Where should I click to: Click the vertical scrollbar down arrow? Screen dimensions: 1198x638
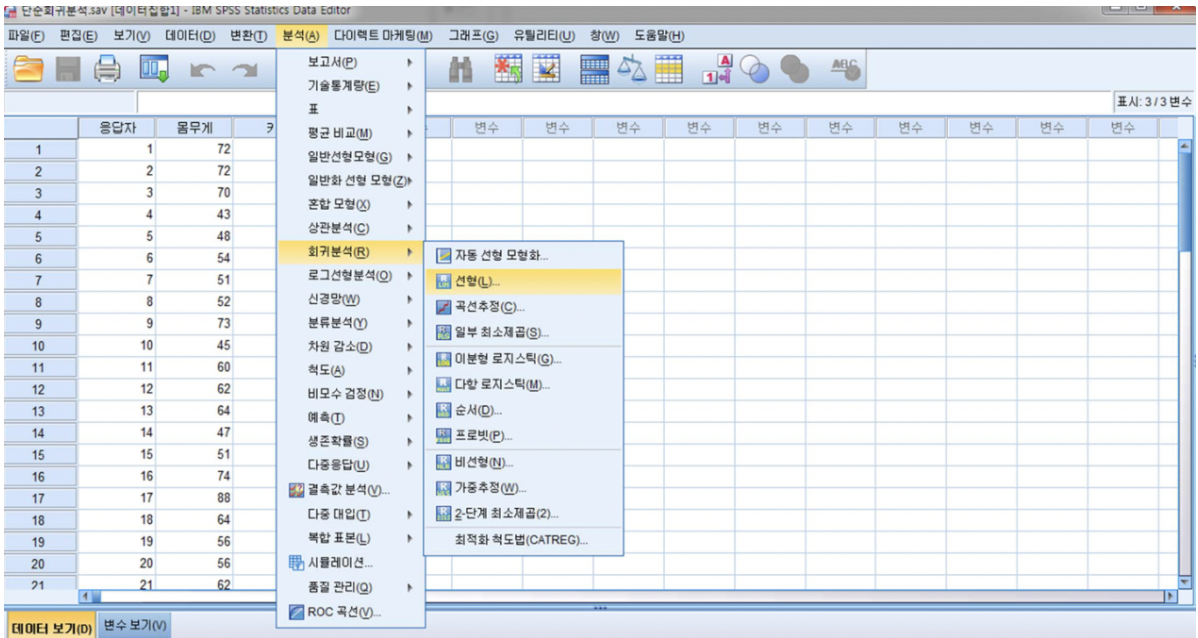tap(1185, 582)
